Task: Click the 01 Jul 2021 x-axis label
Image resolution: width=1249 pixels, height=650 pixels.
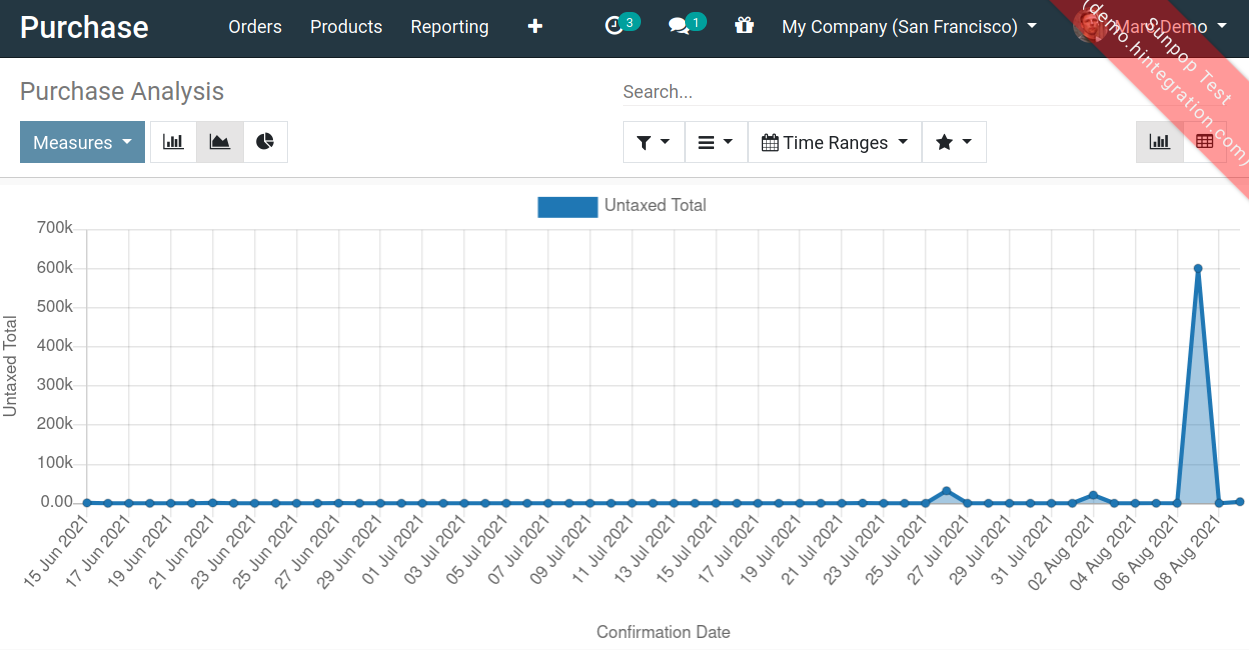Action: click(x=395, y=551)
